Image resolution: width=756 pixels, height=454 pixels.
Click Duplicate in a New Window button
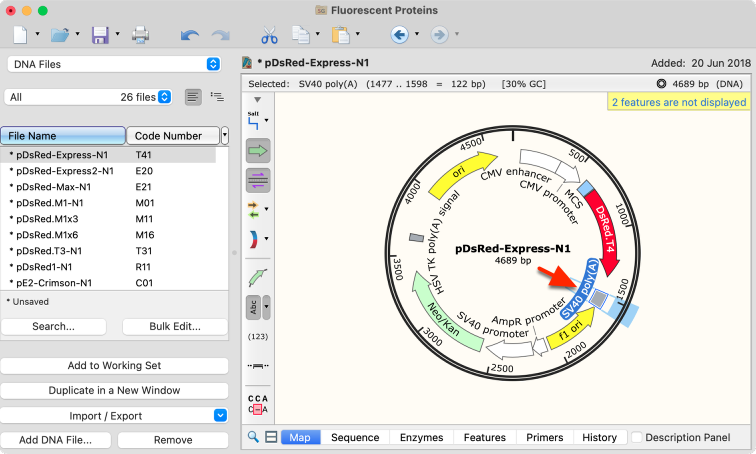pos(114,390)
